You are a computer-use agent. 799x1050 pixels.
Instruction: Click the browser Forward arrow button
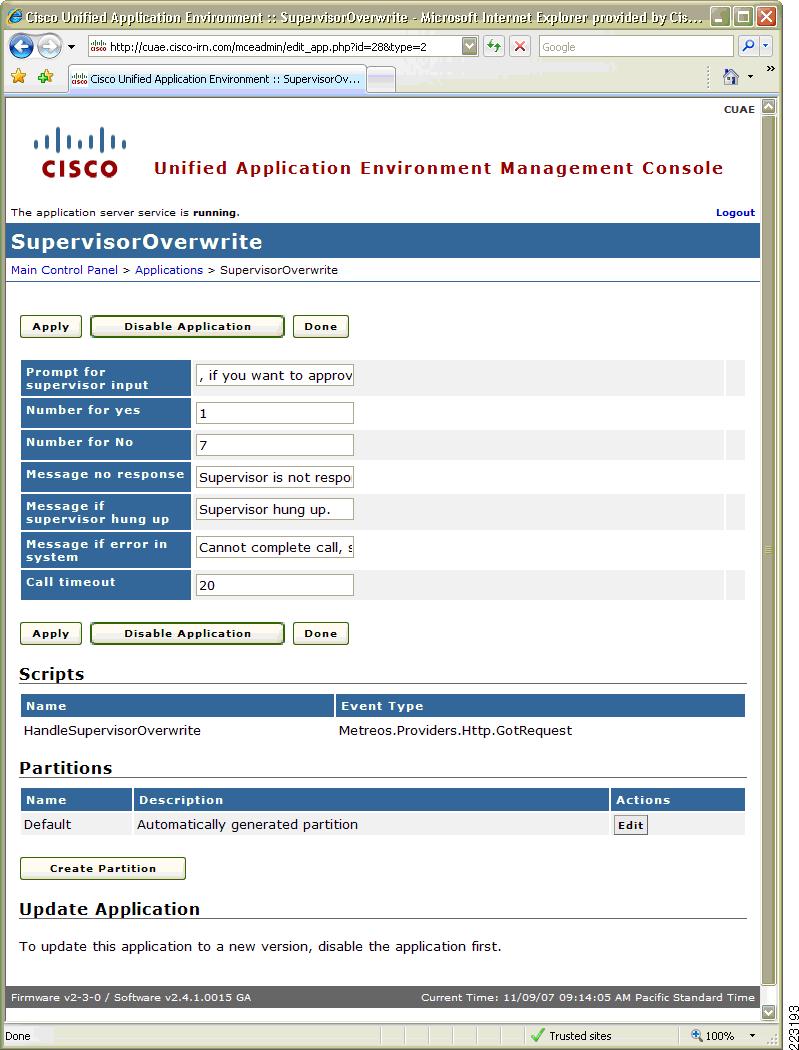tap(49, 46)
